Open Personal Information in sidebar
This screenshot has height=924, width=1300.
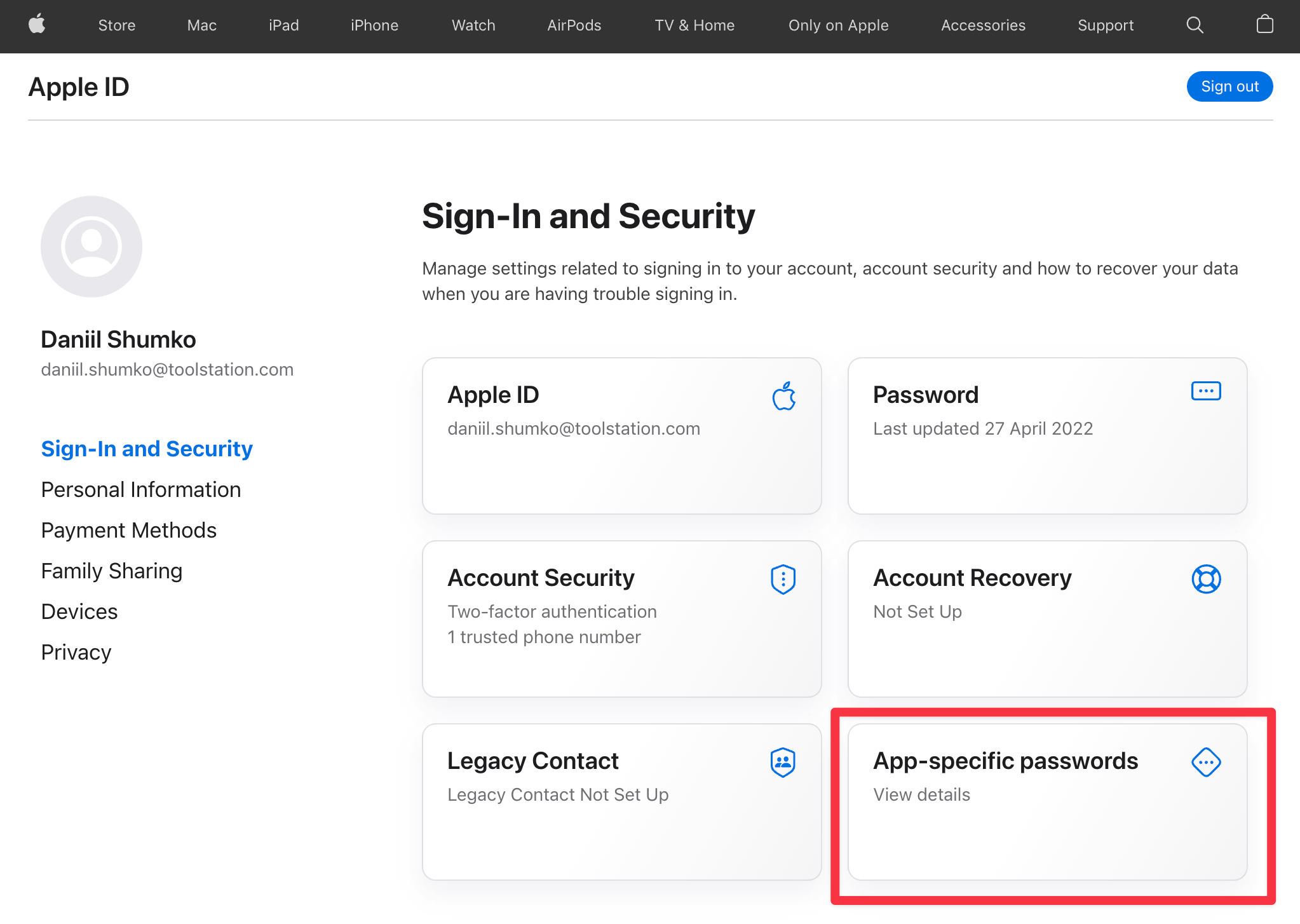click(141, 490)
